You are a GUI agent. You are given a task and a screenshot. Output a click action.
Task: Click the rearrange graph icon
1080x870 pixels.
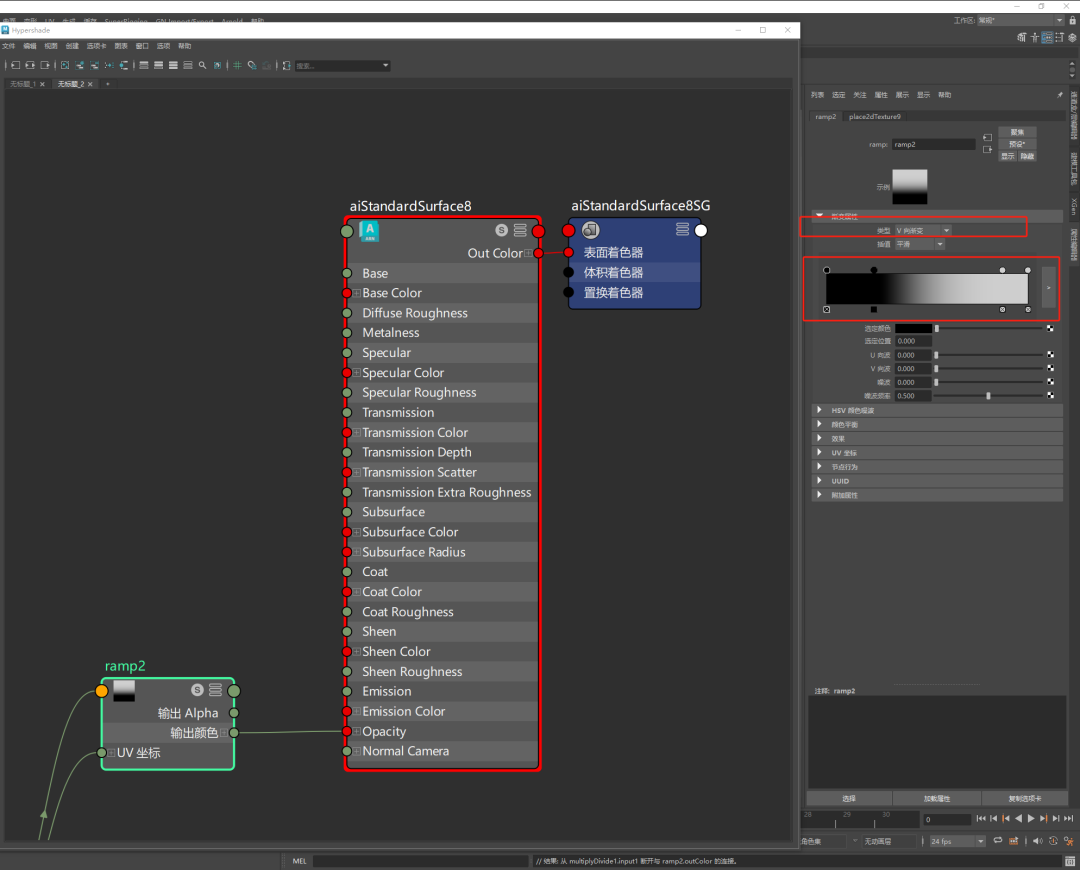[109, 65]
